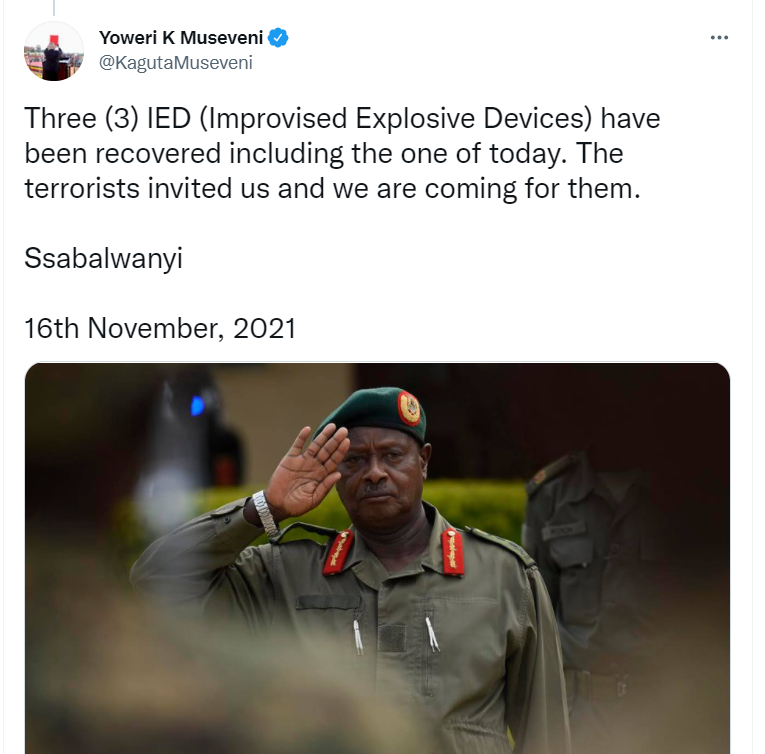Open the attached saluting photo
765x754 pixels.
(x=377, y=558)
